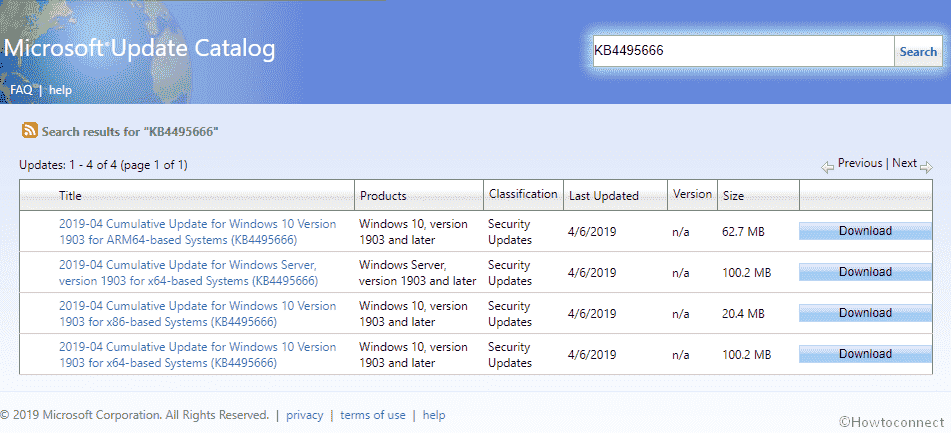Select the 100.2 MB size in Windows Server row
This screenshot has width=951, height=433.
coord(747,273)
